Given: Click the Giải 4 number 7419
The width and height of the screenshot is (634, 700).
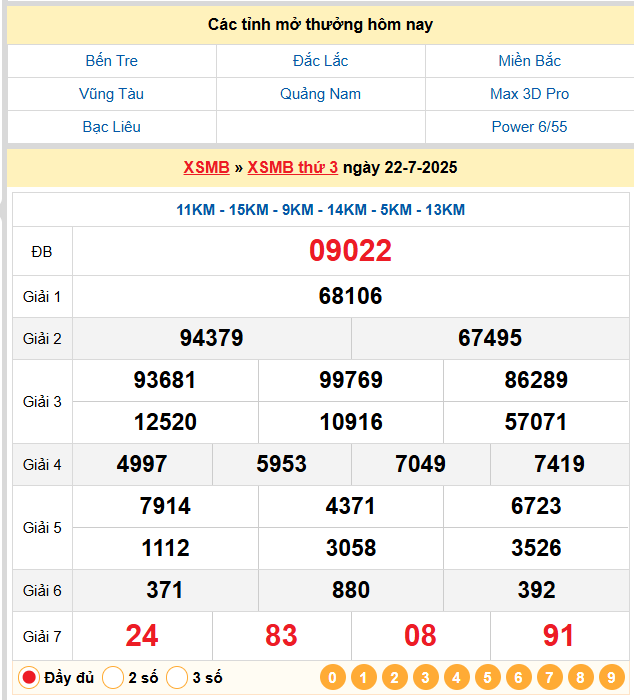Looking at the screenshot, I should 559,464.
